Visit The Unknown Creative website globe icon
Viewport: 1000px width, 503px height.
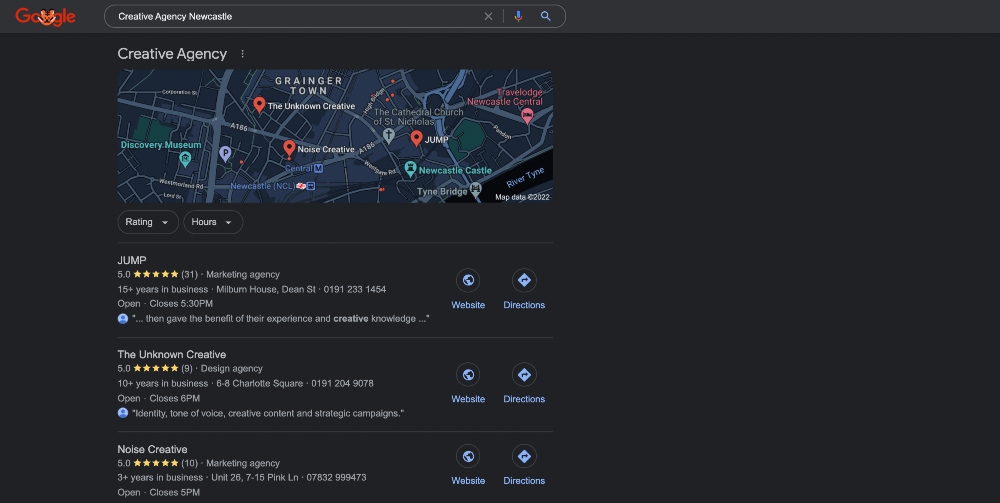[x=468, y=375]
